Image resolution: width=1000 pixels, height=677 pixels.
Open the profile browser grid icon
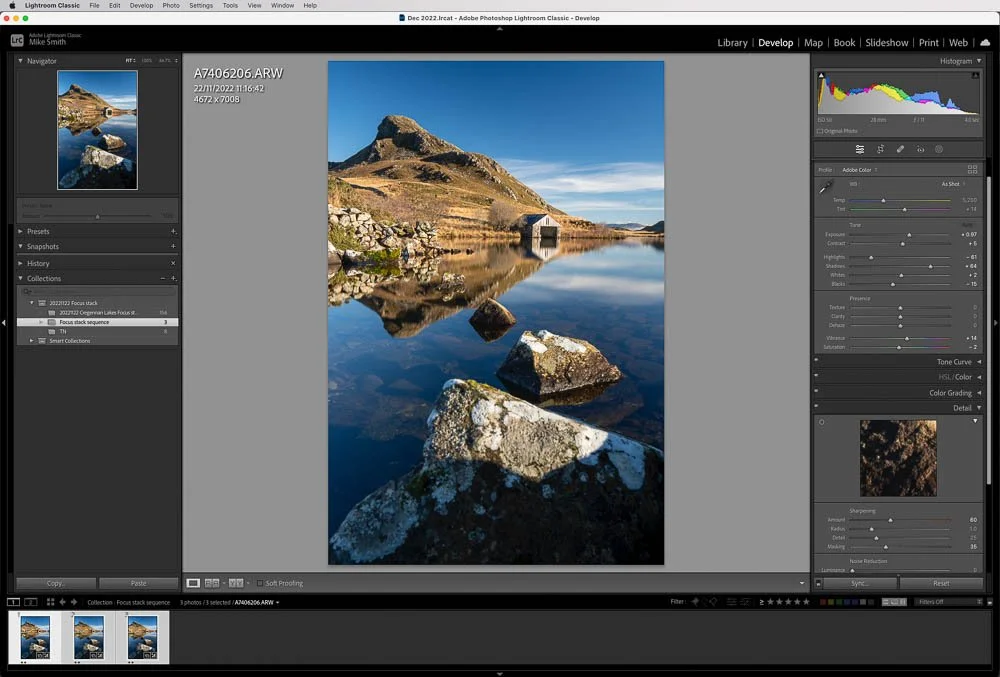coord(972,170)
